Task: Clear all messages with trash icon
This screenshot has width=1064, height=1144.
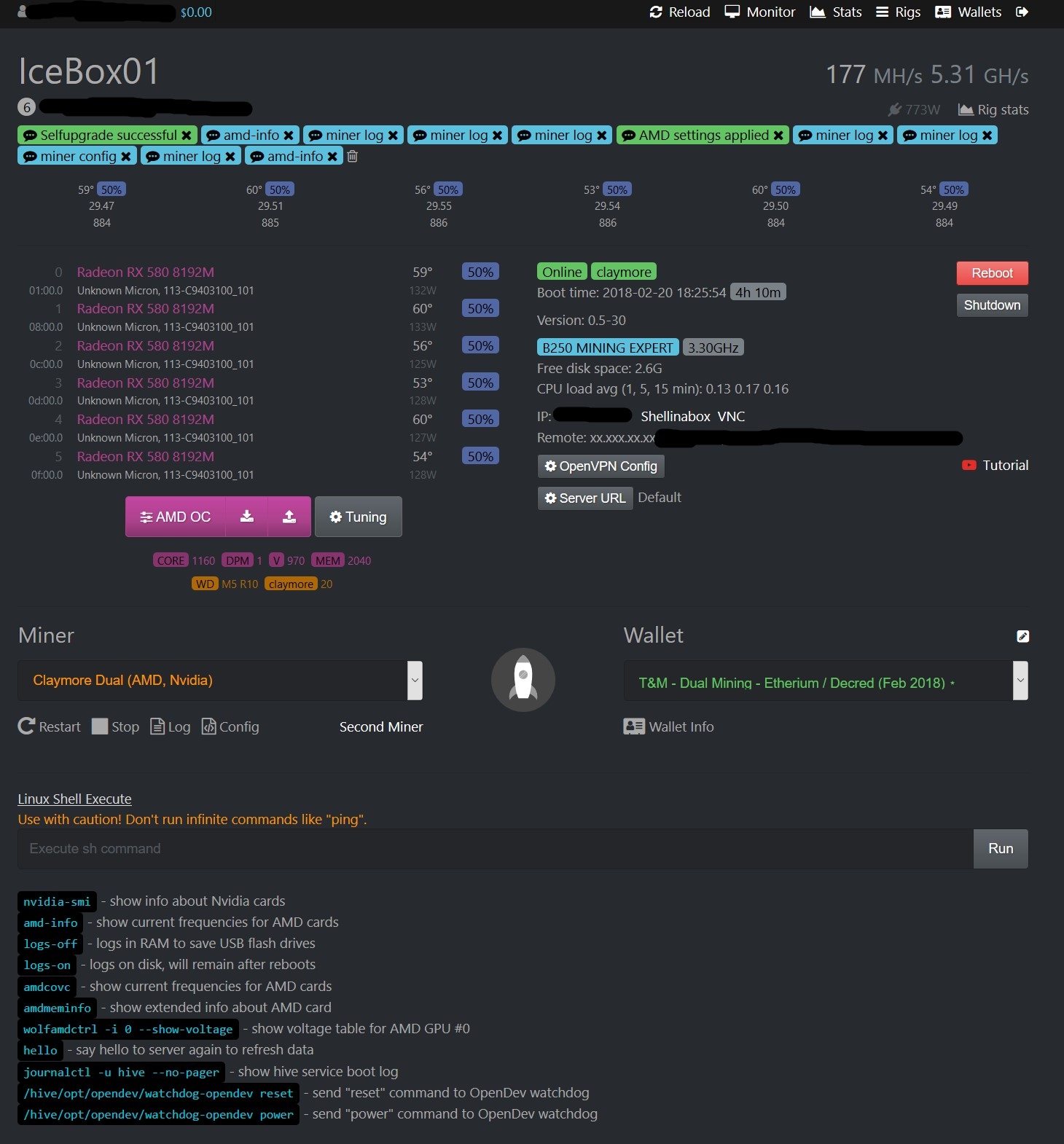Action: [x=353, y=157]
